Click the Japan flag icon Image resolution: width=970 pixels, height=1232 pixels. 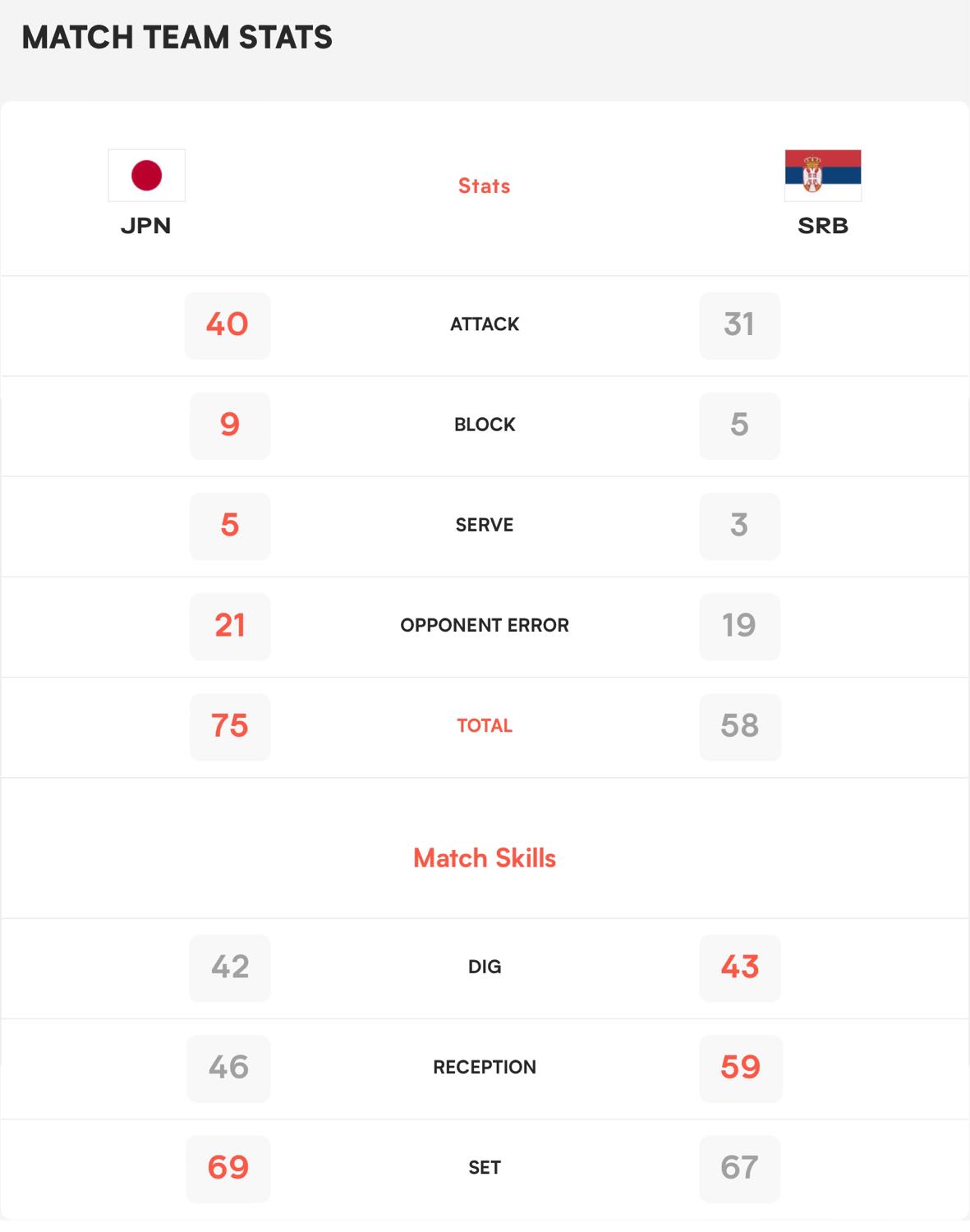click(146, 175)
